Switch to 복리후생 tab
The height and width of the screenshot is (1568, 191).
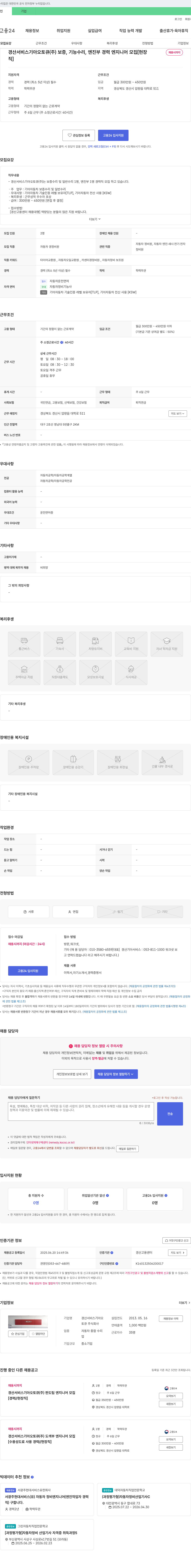[x=112, y=43]
